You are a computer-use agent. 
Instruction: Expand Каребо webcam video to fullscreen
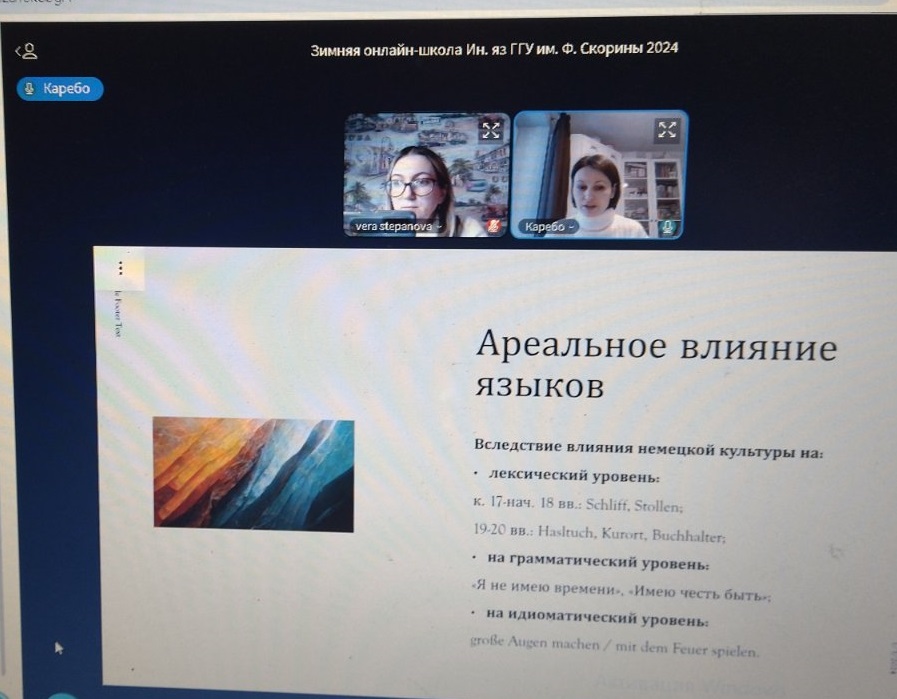pyautogui.click(x=666, y=129)
